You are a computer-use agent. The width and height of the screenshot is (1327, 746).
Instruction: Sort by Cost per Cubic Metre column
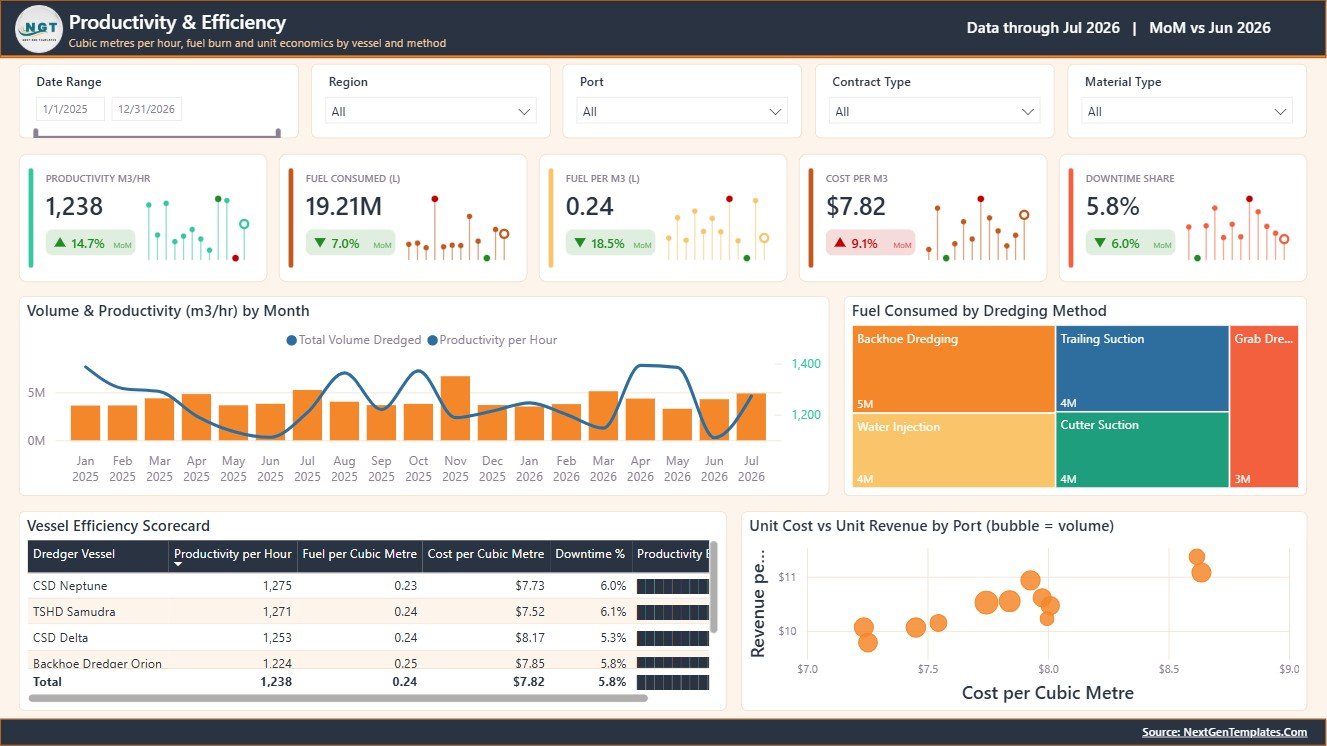pyautogui.click(x=486, y=554)
